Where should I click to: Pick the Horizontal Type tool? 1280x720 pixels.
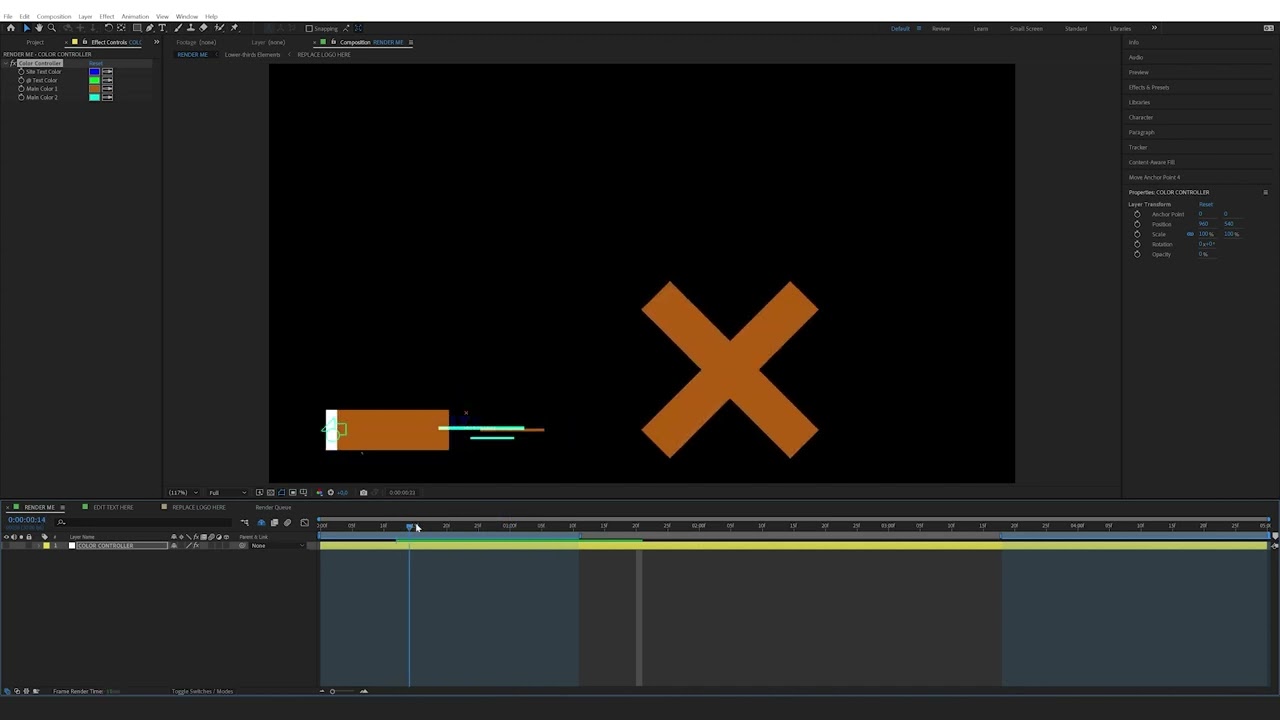tap(163, 28)
